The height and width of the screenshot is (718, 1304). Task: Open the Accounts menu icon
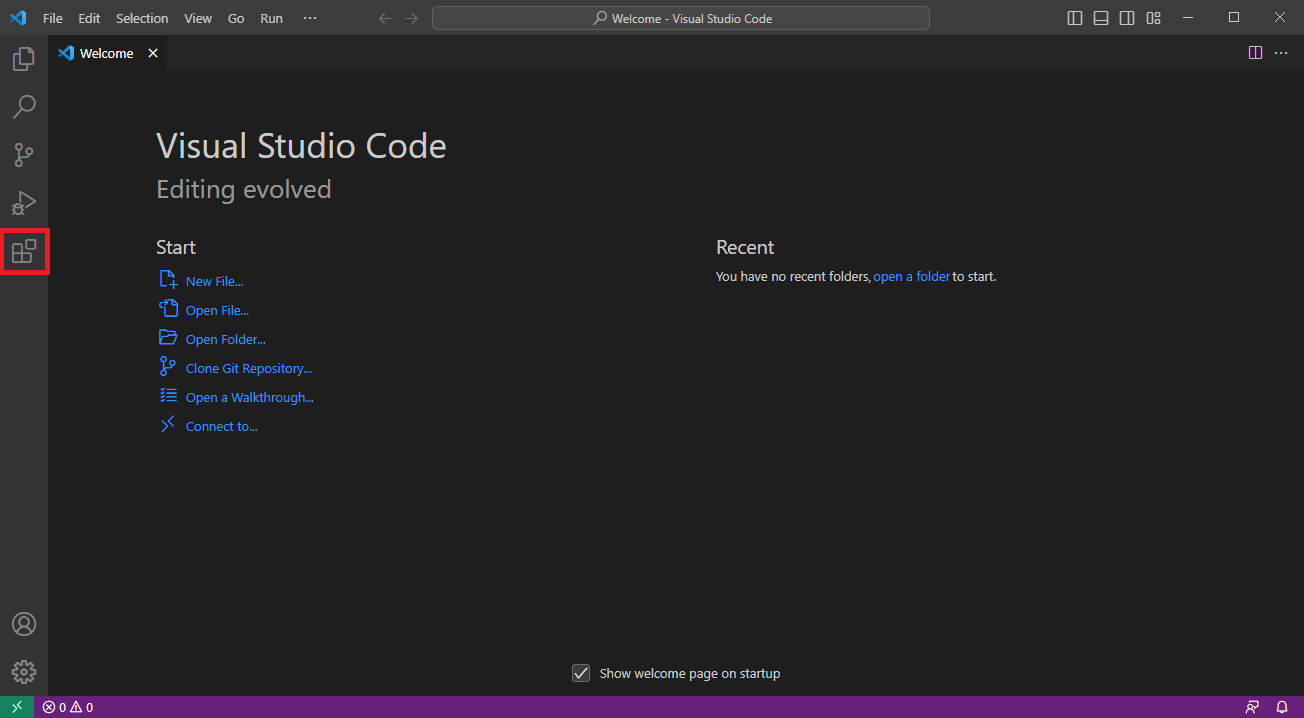24,624
